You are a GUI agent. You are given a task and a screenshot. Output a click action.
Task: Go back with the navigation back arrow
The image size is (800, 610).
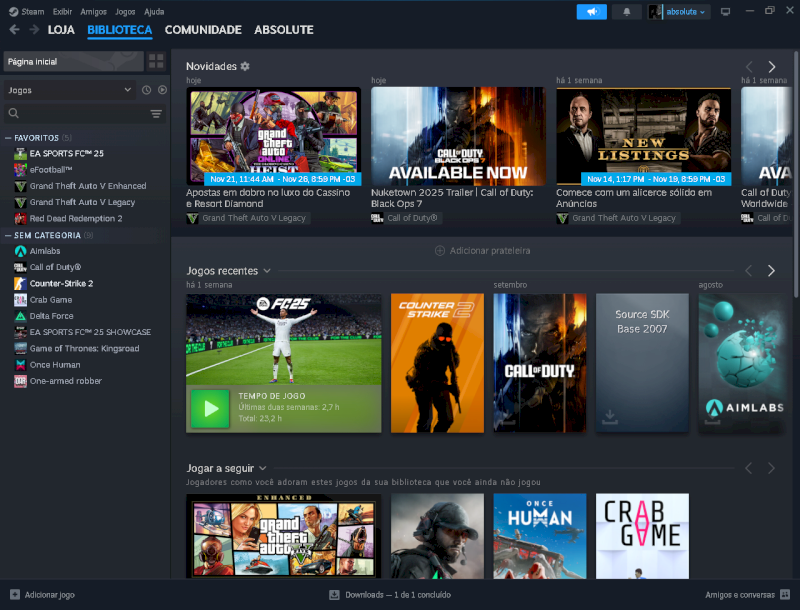click(x=14, y=30)
